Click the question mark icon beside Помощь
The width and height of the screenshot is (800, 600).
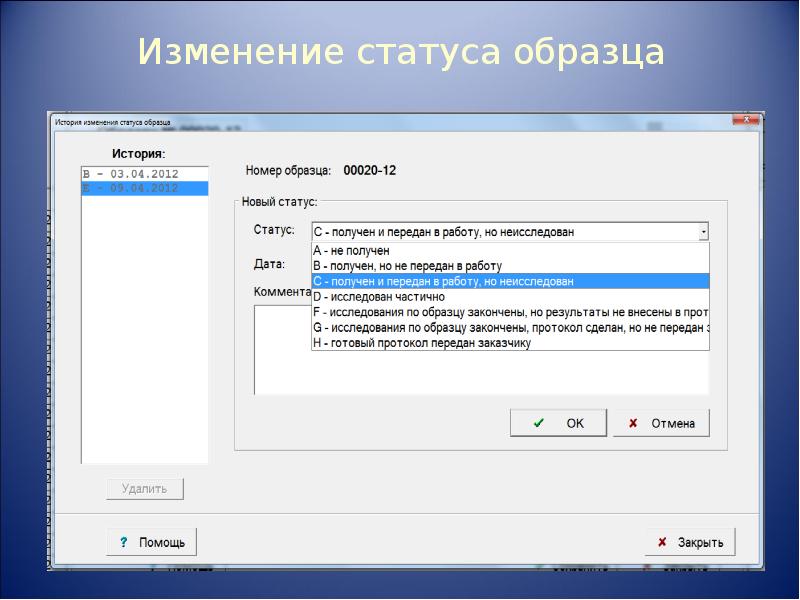coord(123,542)
